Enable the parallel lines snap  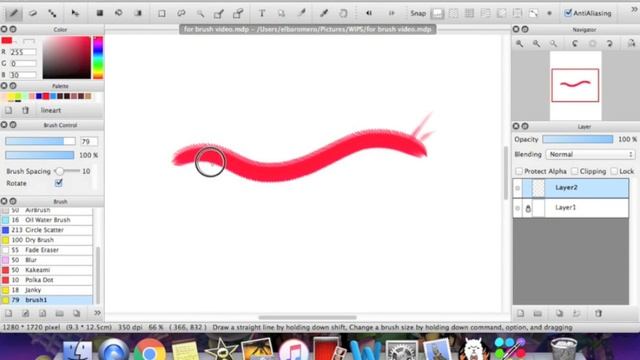453,13
